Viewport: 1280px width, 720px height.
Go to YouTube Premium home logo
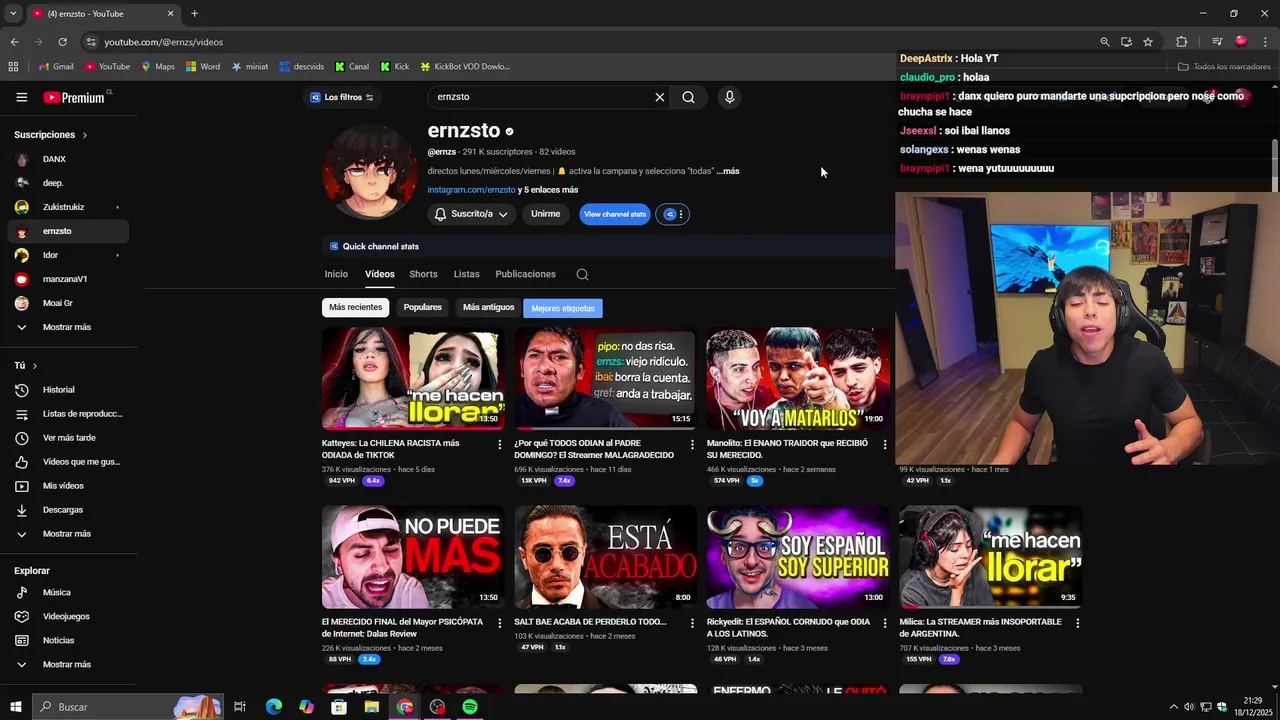click(x=74, y=97)
